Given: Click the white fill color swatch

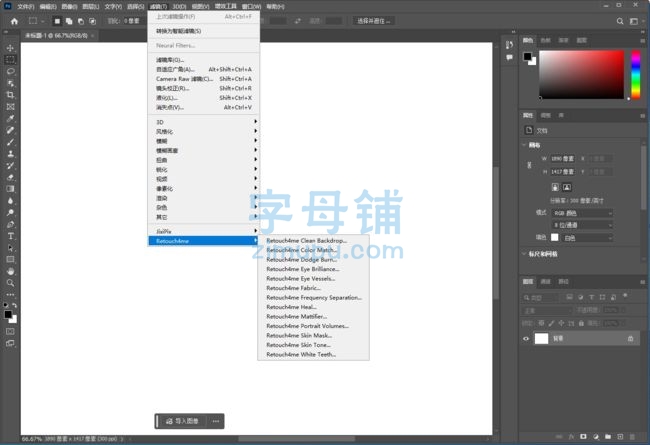Looking at the screenshot, I should coord(555,238).
